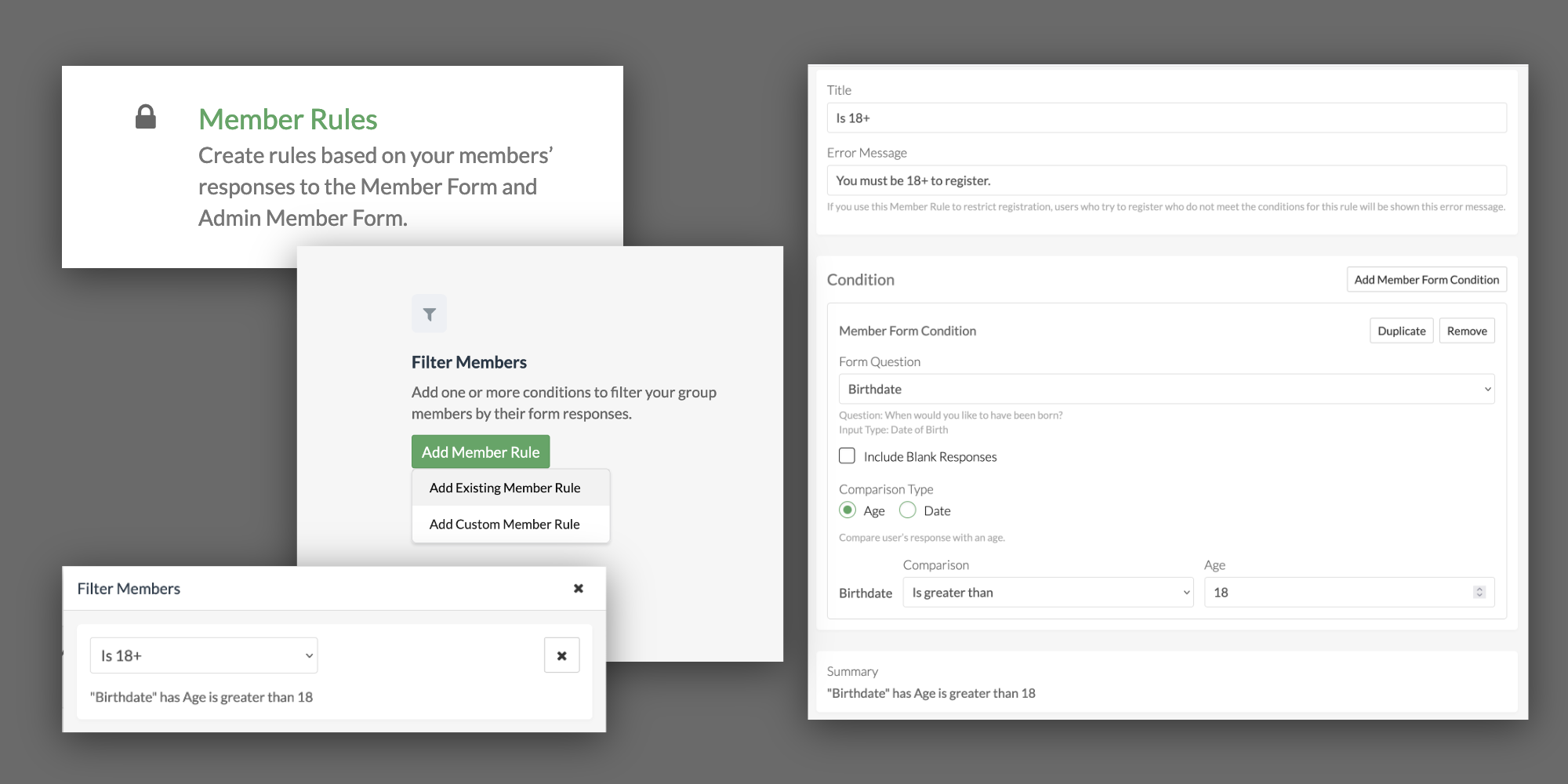The width and height of the screenshot is (1568, 784).
Task: Select the Age comparison type
Action: pos(848,510)
